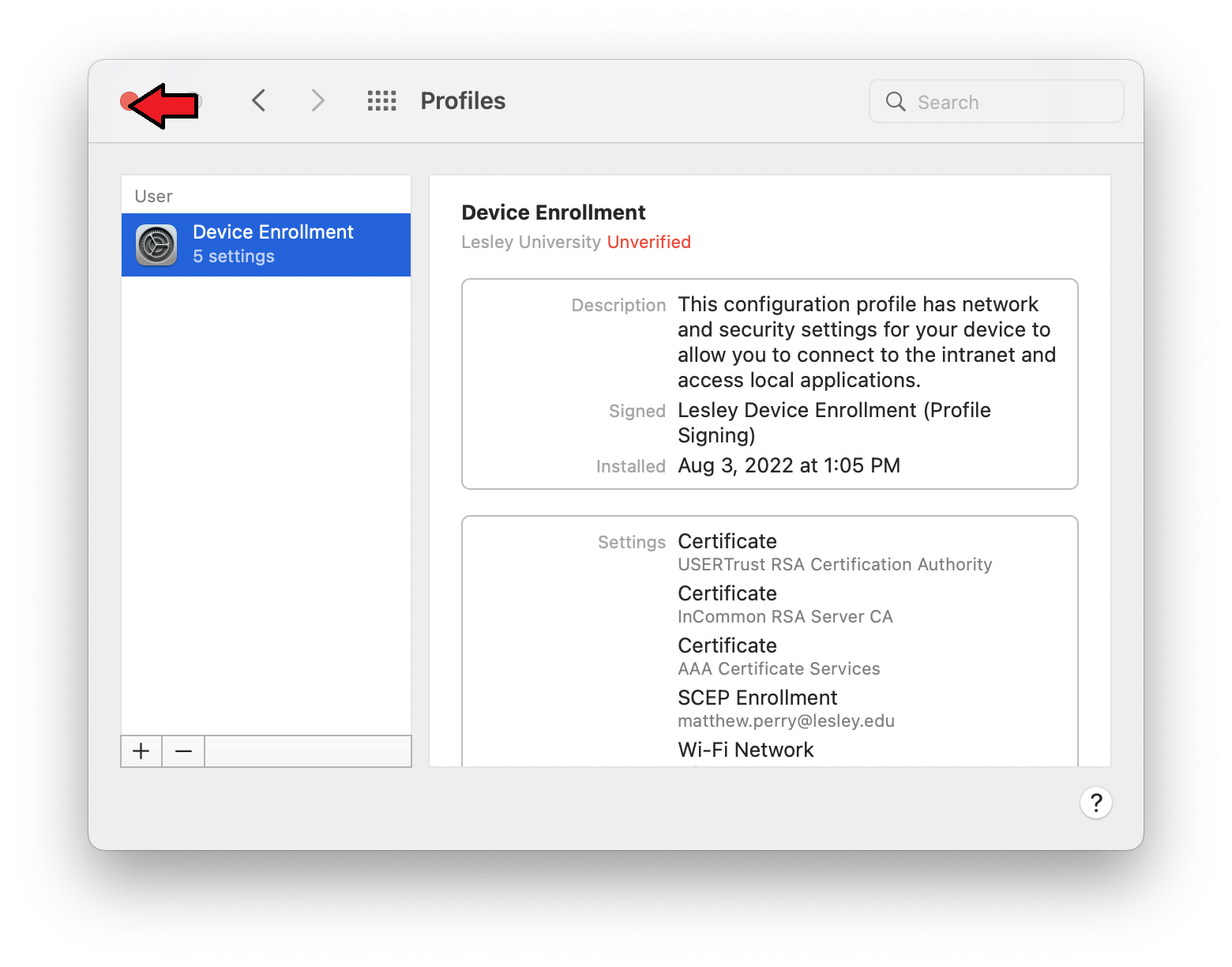Click the red Unverified label
This screenshot has height=967, width=1232.
point(649,242)
